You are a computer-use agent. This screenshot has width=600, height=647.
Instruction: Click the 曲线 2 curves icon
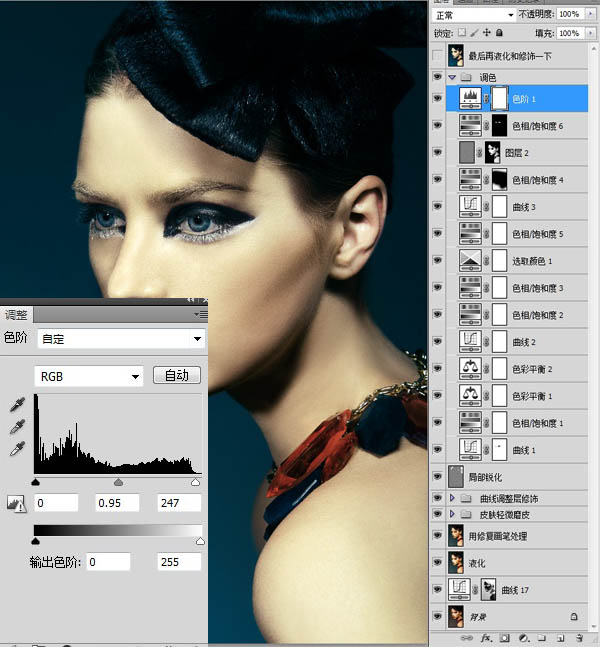point(470,342)
